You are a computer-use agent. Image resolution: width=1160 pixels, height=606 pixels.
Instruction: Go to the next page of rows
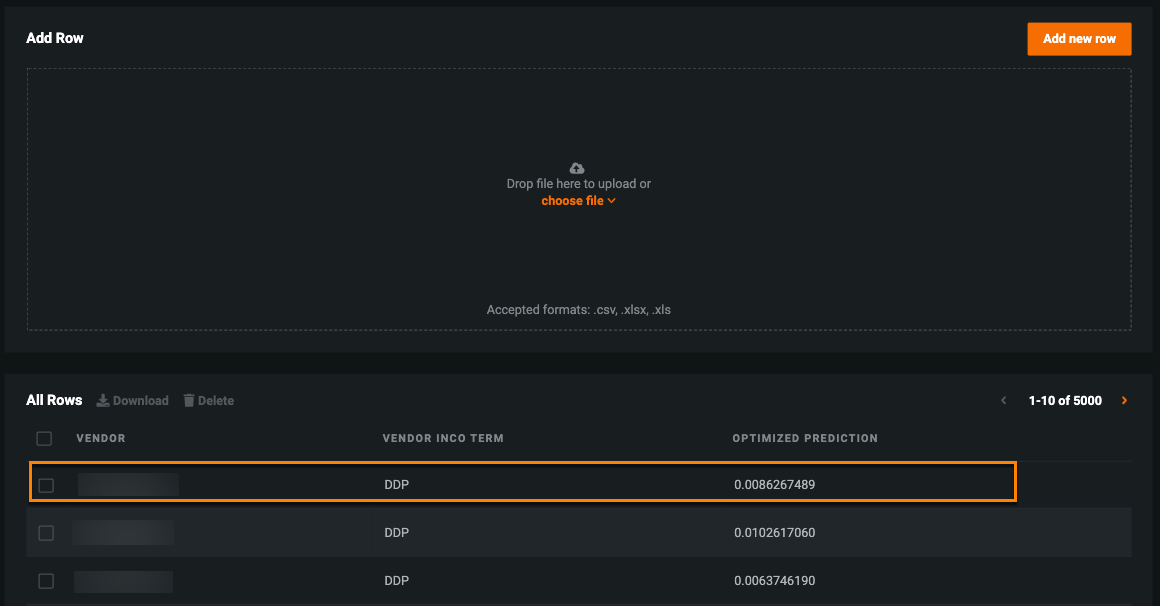(1124, 401)
